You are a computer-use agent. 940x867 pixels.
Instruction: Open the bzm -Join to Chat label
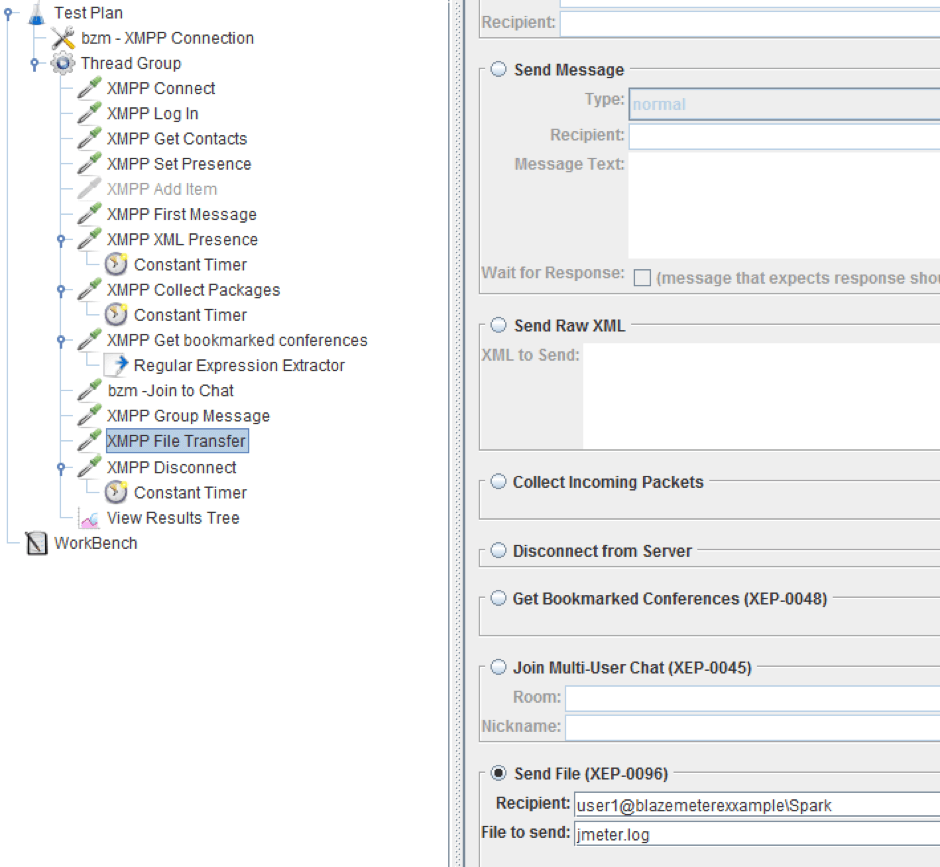170,390
